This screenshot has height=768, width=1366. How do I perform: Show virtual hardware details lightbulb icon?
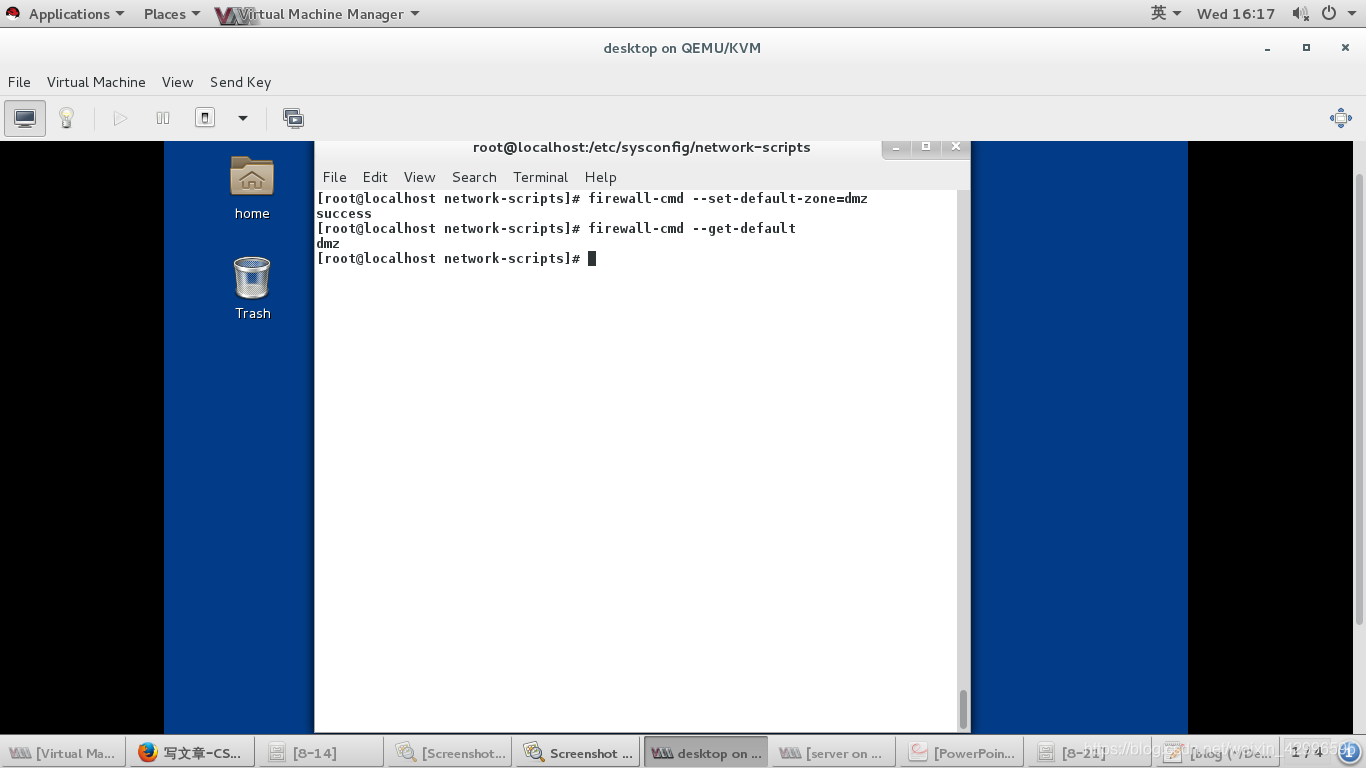[66, 118]
